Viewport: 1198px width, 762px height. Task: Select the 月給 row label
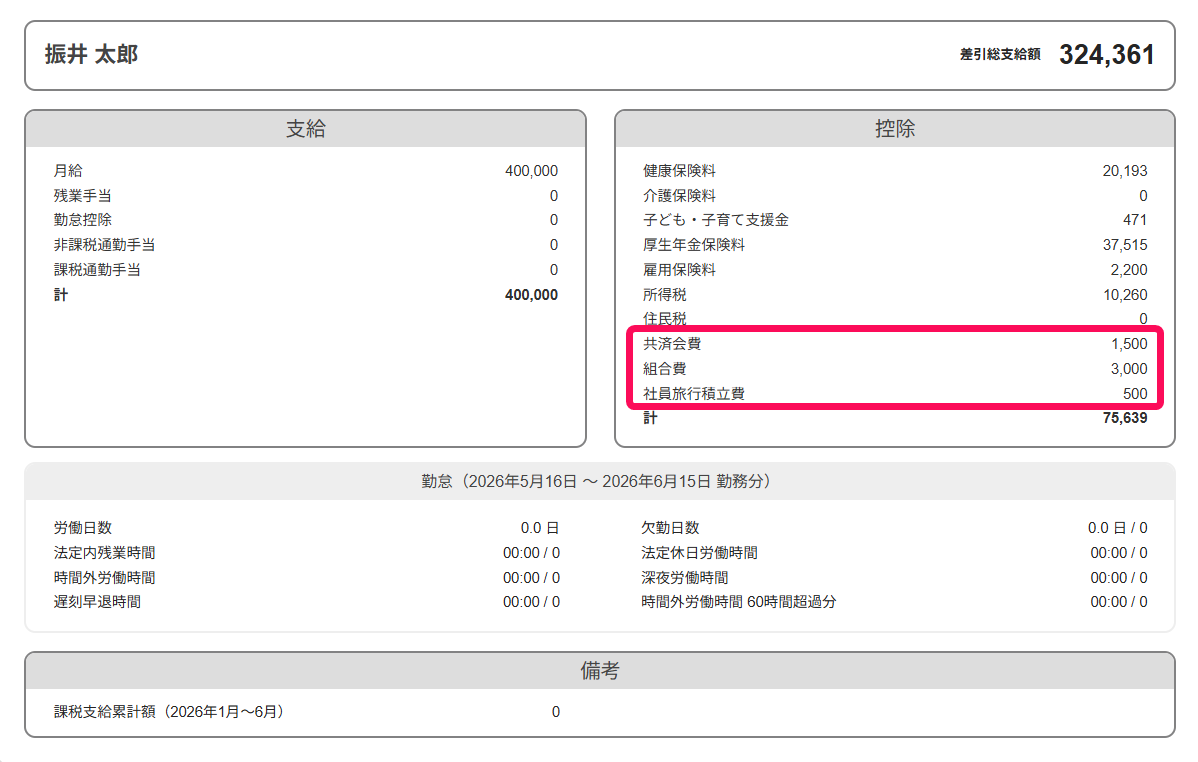[68, 171]
